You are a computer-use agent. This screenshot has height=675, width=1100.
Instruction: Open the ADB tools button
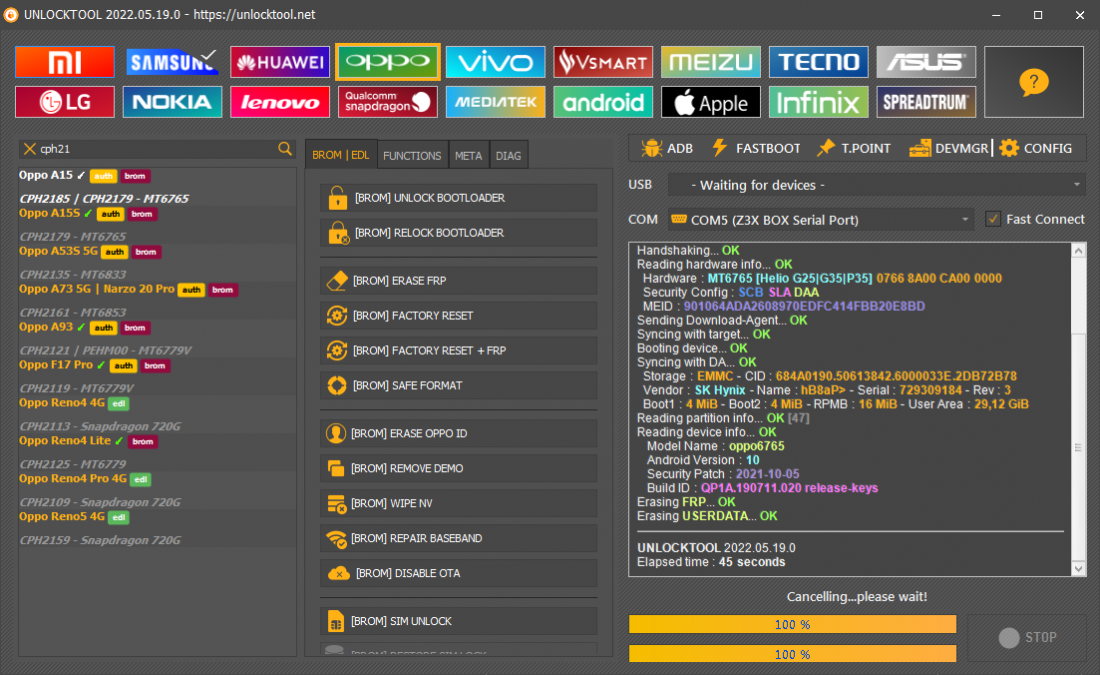[667, 148]
